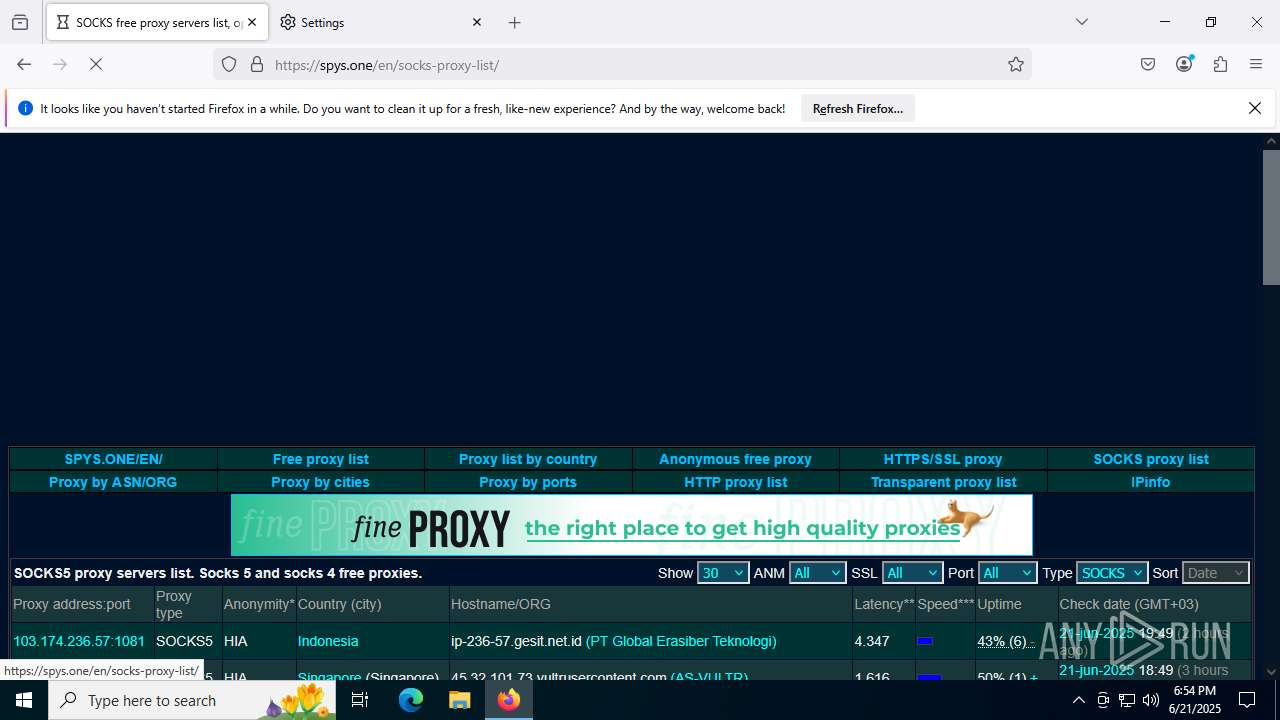
Task: Open Task View on the taskbar
Action: pyautogui.click(x=360, y=700)
